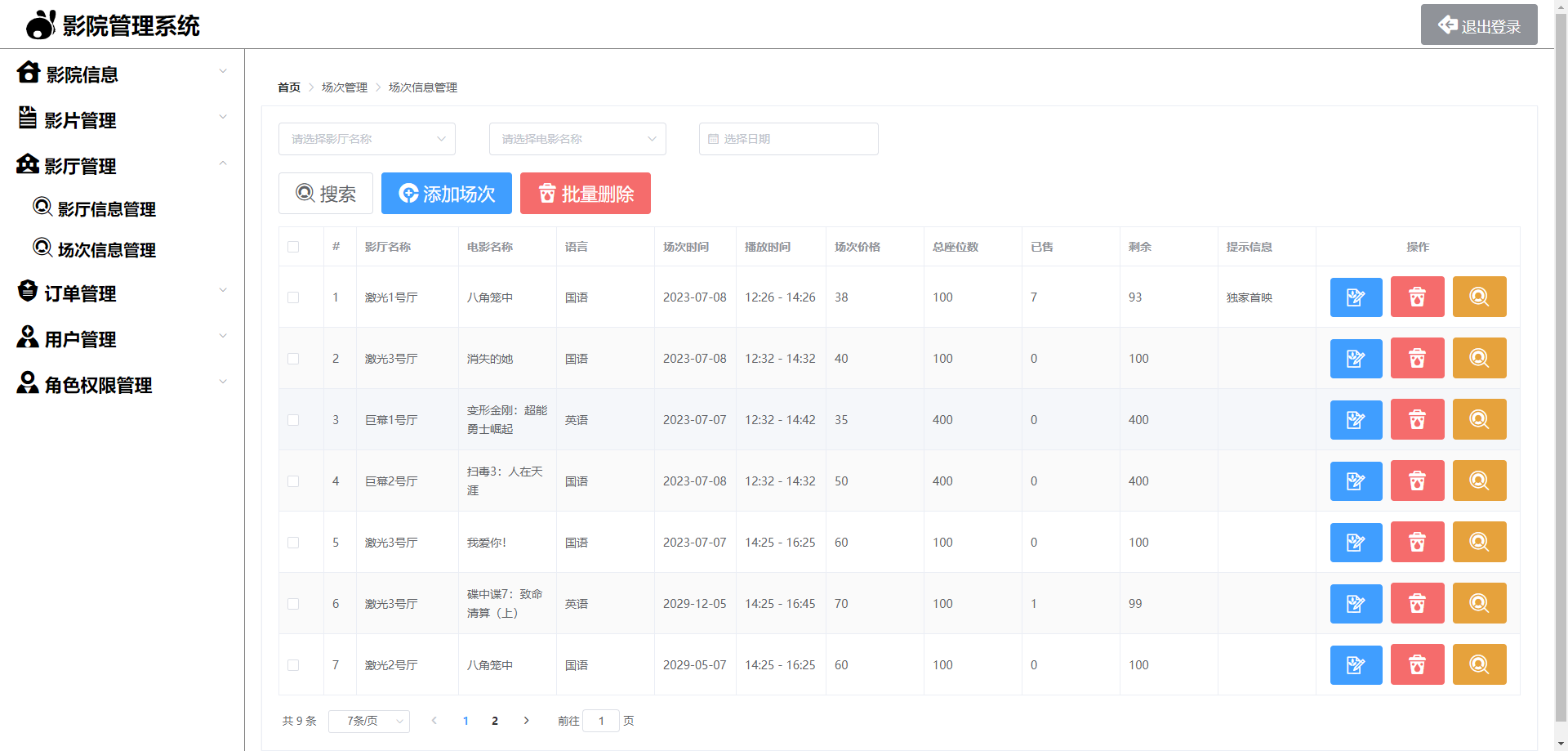Toggle the select-all checkbox in table header

(293, 247)
